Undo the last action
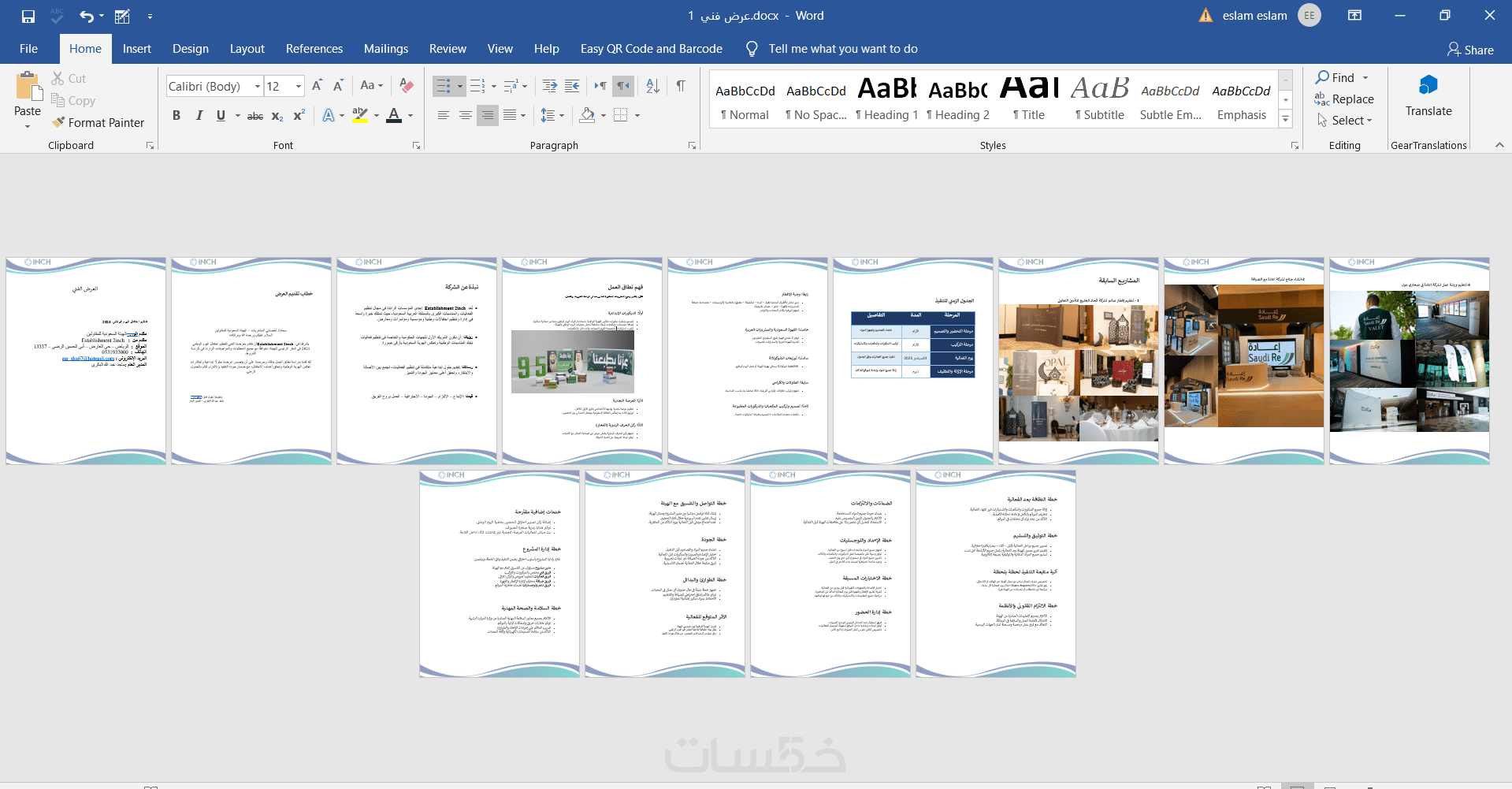 [x=87, y=16]
